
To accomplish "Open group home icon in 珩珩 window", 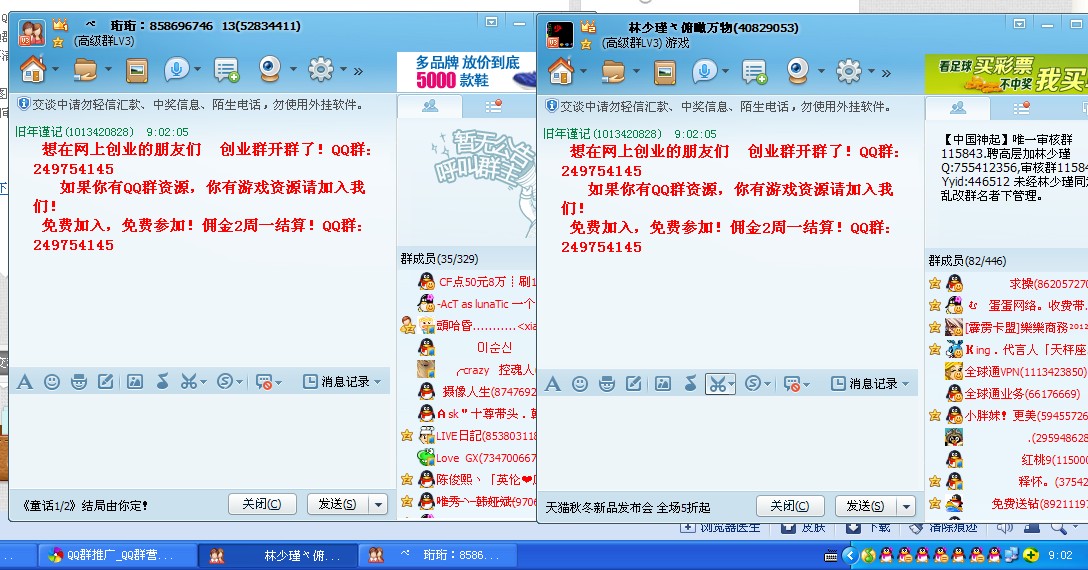I will [x=33, y=69].
